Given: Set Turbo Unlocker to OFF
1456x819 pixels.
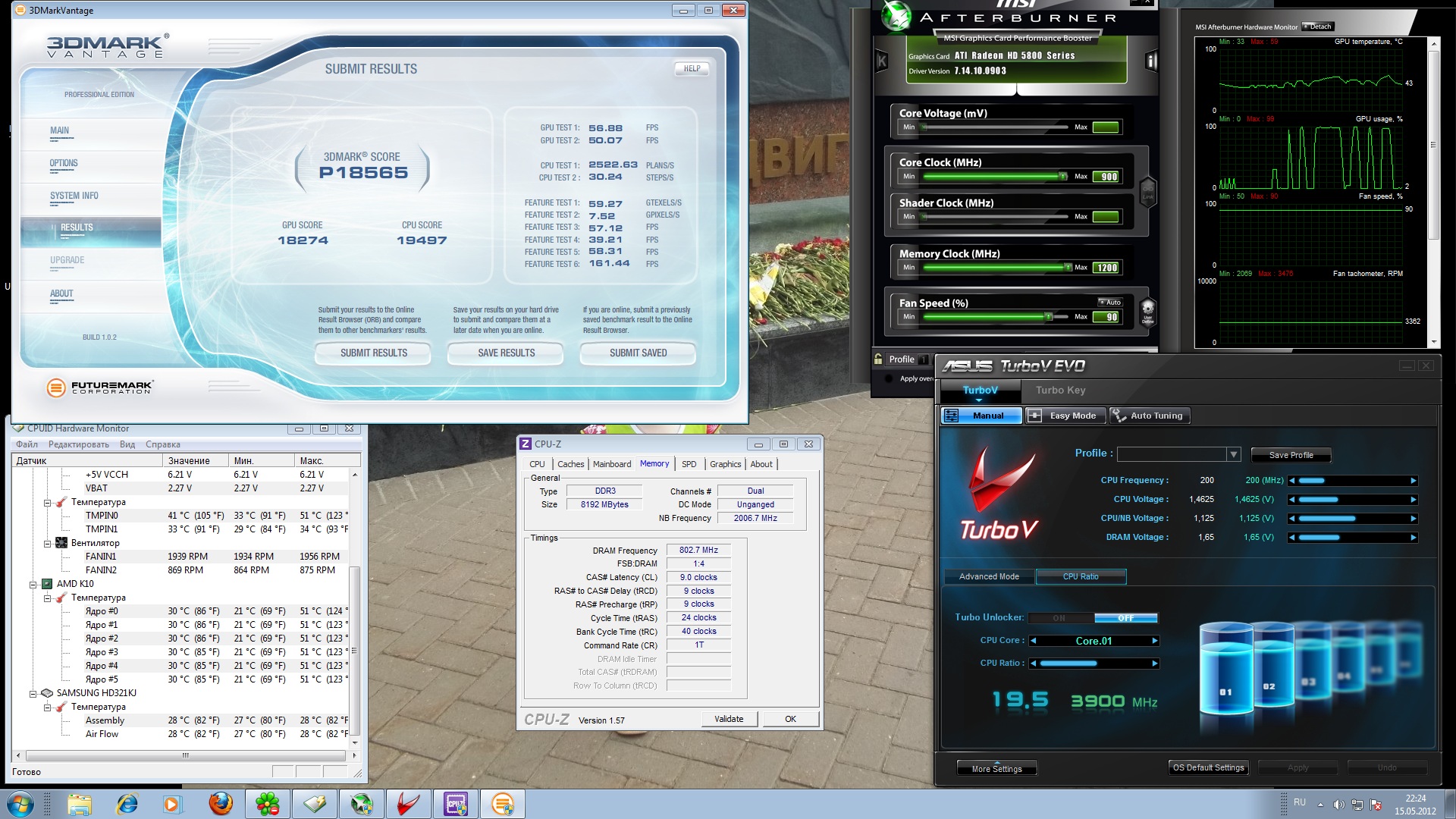Looking at the screenshot, I should pos(1126,618).
